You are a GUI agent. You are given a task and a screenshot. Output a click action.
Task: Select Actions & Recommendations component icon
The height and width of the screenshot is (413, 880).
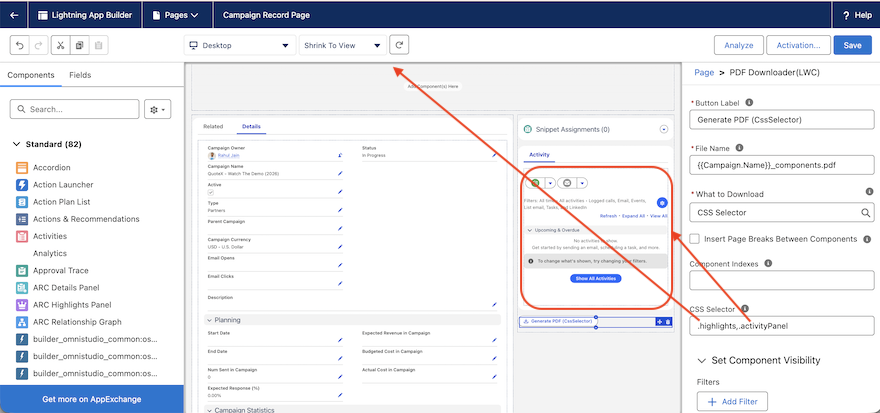(x=22, y=219)
